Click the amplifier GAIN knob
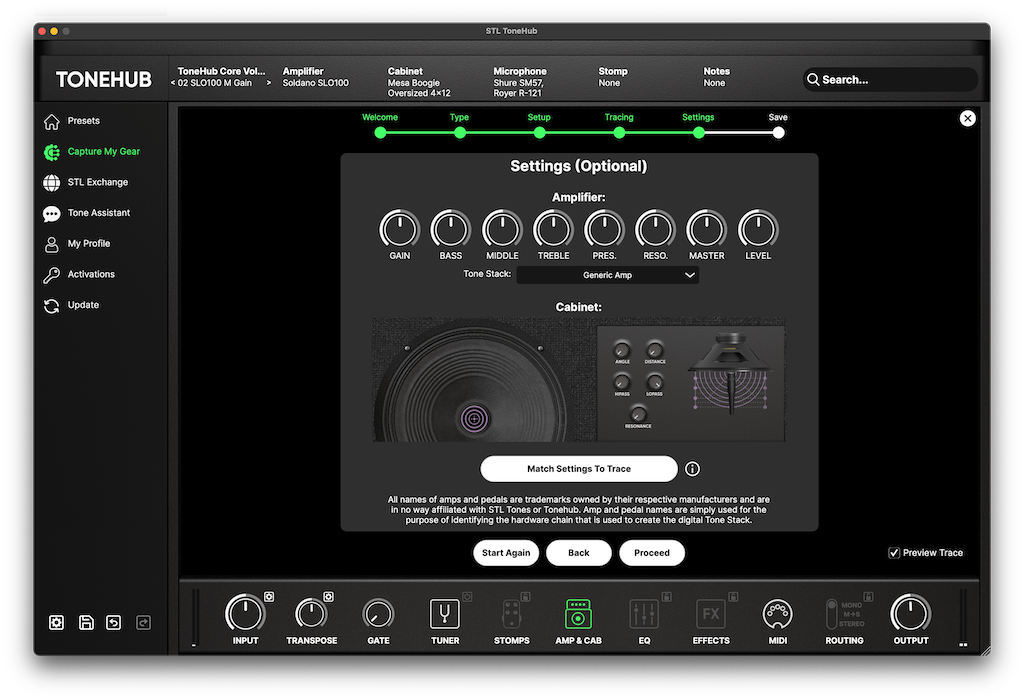 point(399,229)
